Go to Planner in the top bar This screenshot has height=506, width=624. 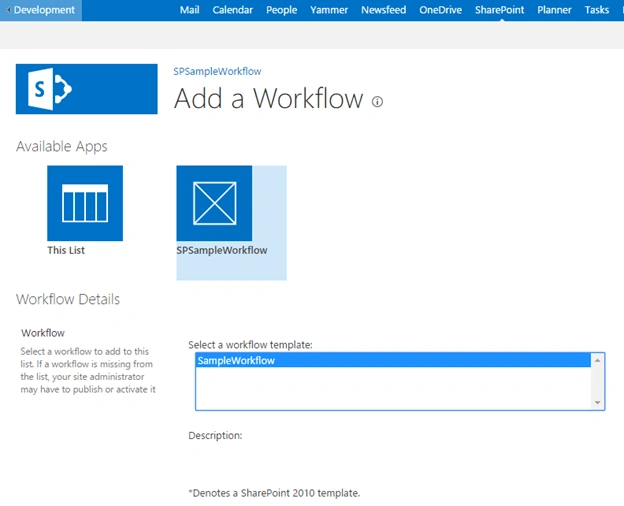(554, 10)
